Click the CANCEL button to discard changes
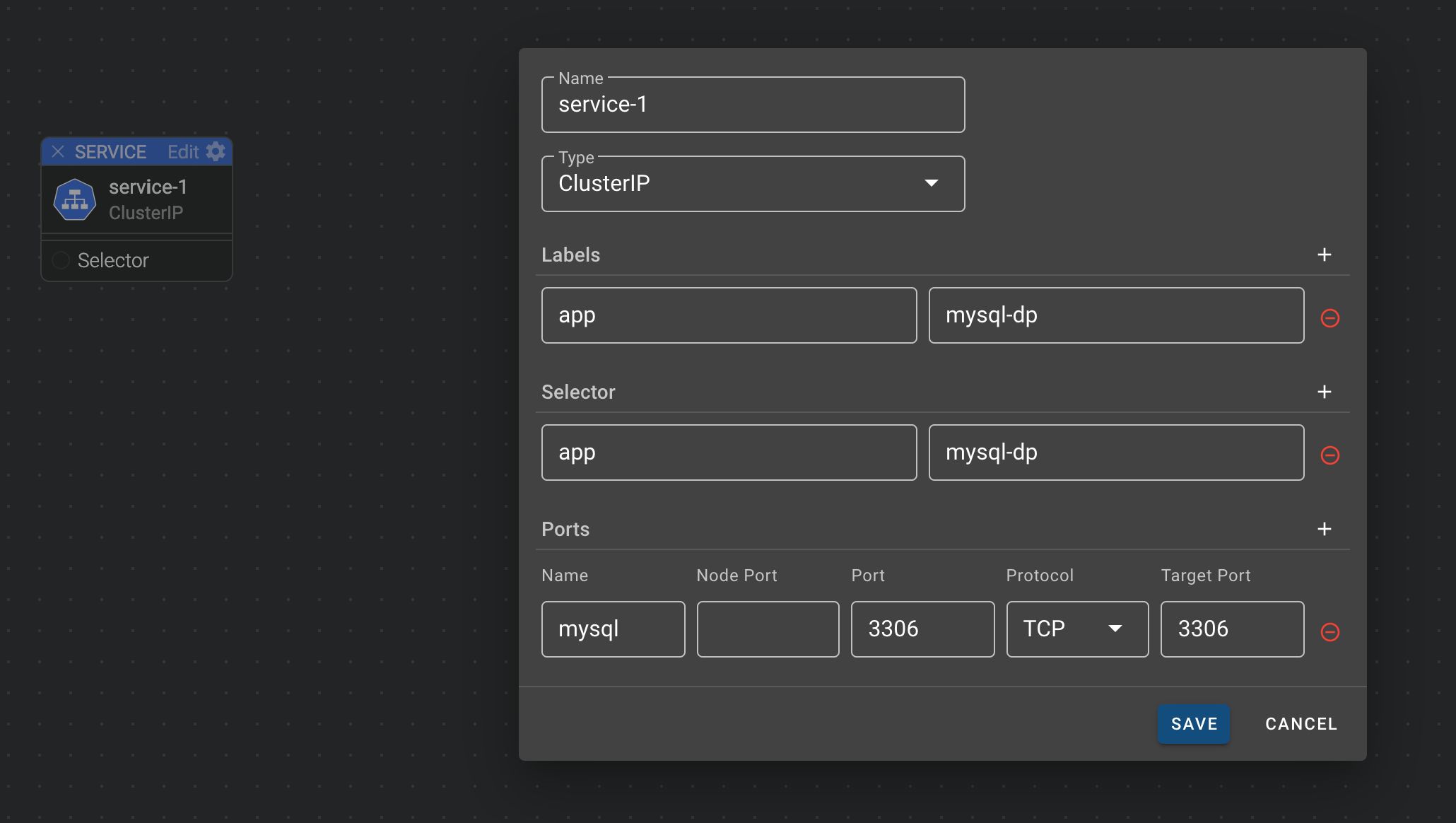 [x=1300, y=724]
